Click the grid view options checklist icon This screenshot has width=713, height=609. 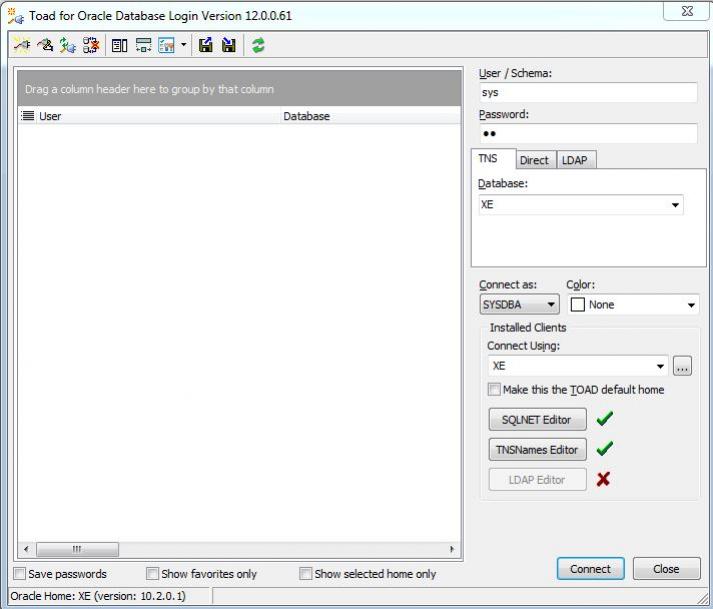click(x=166, y=45)
